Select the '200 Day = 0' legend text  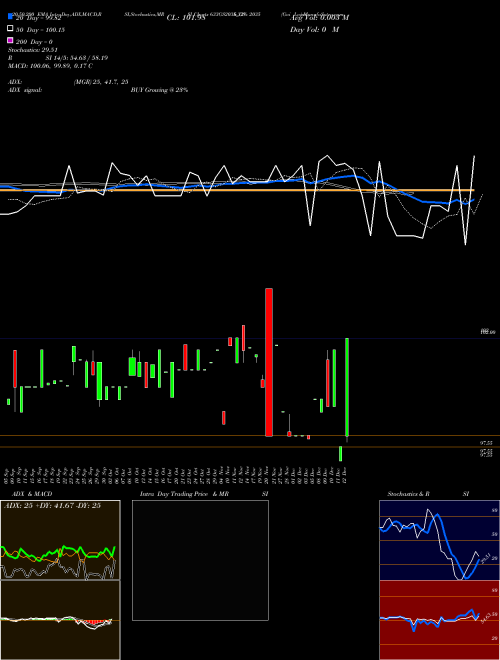[x=35, y=42]
